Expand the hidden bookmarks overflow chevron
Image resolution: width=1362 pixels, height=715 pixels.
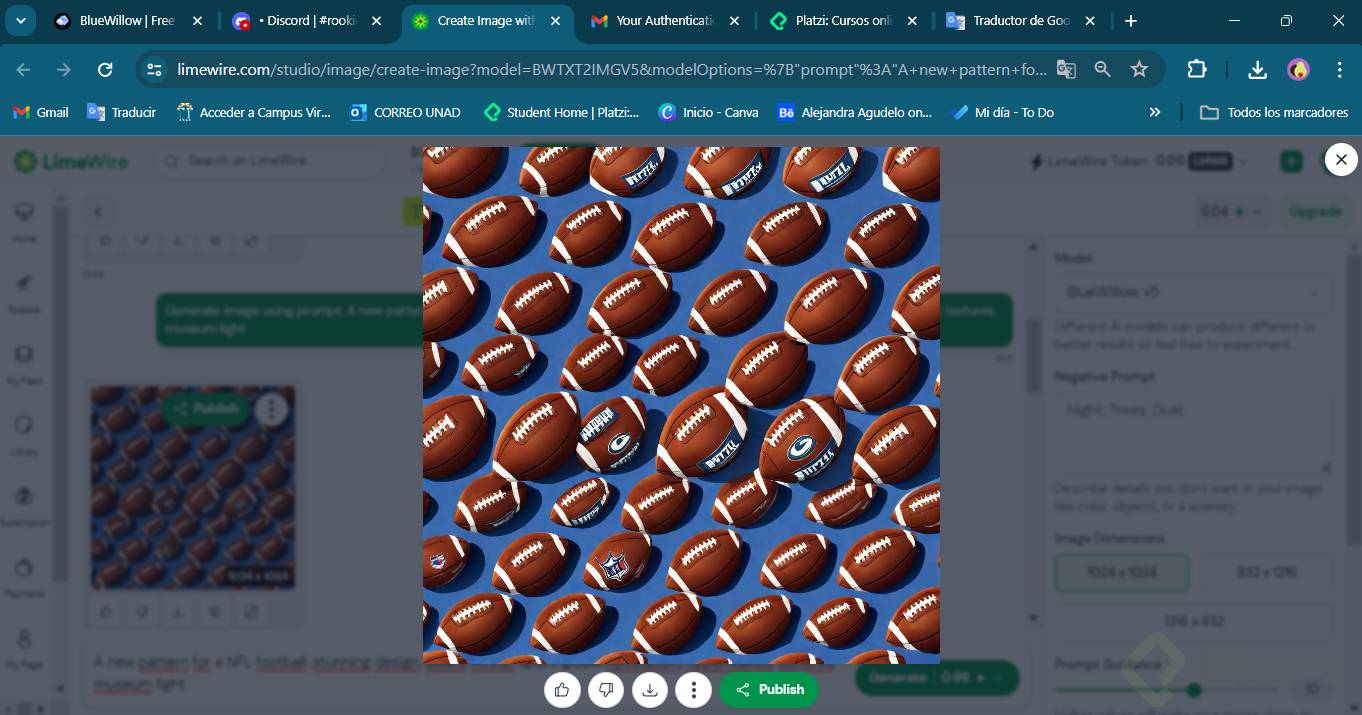point(1155,112)
